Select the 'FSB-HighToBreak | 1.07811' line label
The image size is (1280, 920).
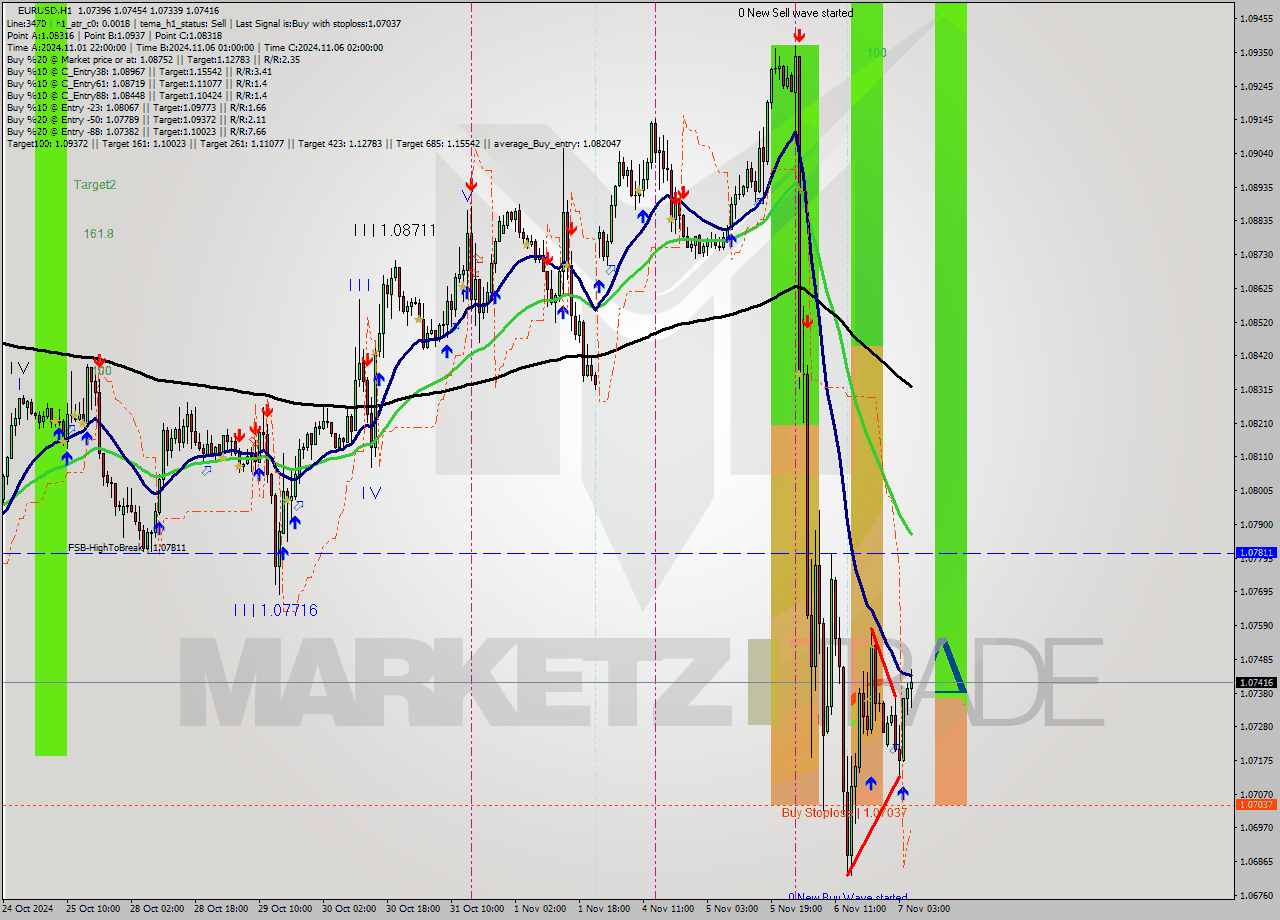127,548
